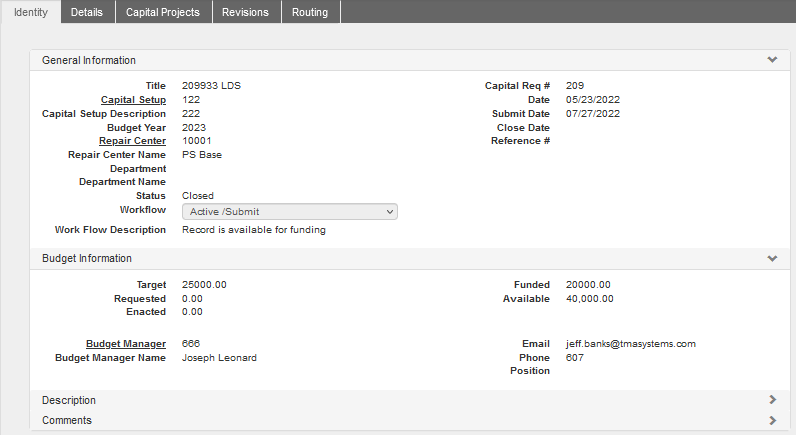Click the Title value 209933 LDS
The height and width of the screenshot is (435, 796).
(x=211, y=86)
